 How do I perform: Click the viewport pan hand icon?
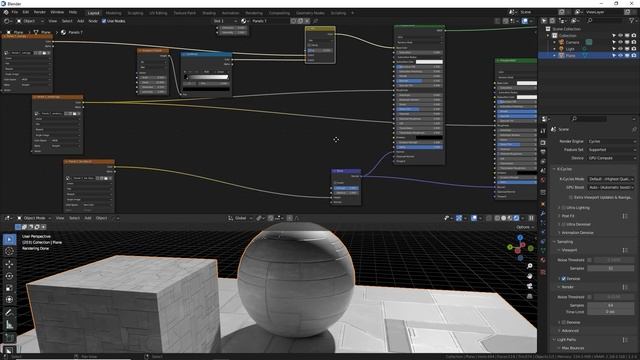point(530,276)
